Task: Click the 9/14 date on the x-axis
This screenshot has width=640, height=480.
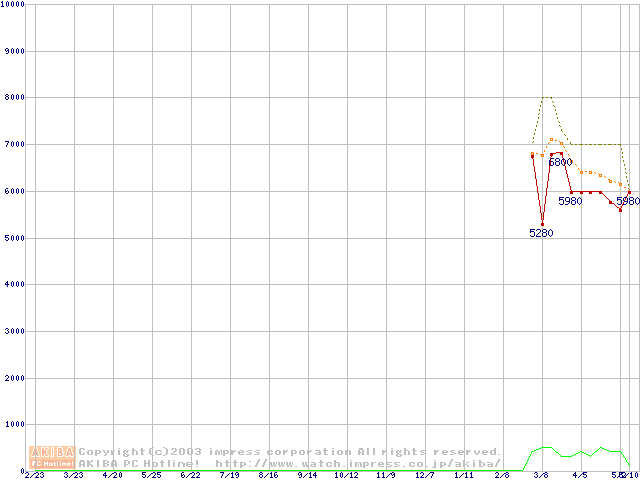Action: pos(307,475)
